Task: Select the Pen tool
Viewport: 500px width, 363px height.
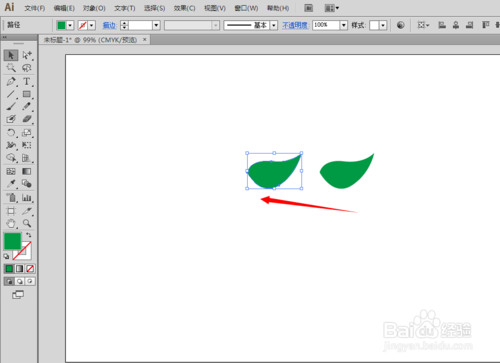Action: 11,81
